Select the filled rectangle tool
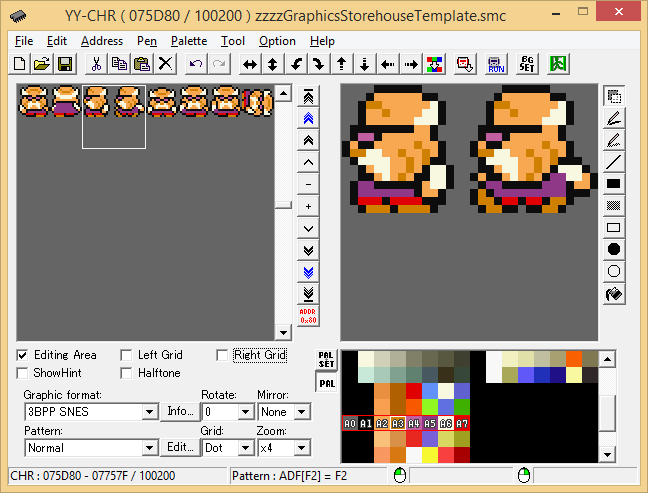 point(614,183)
